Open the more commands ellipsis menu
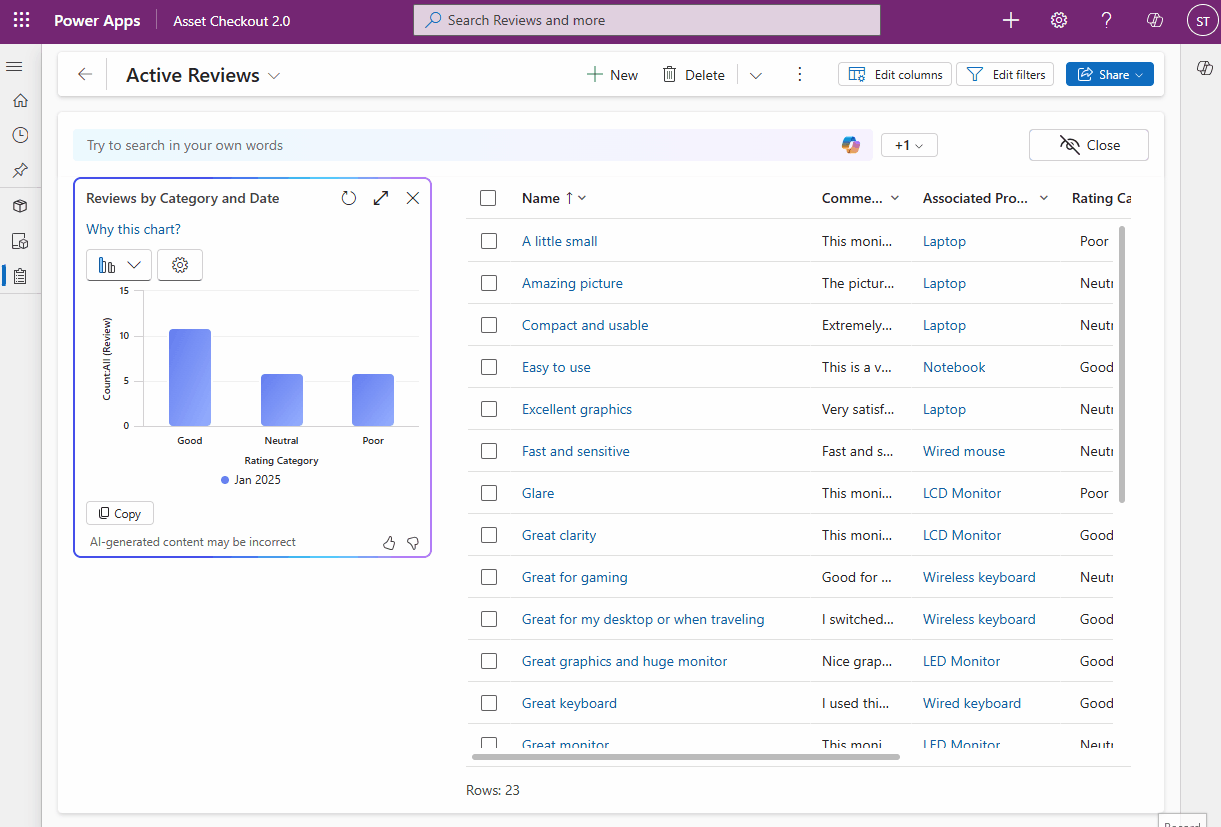This screenshot has width=1221, height=827. (x=799, y=74)
